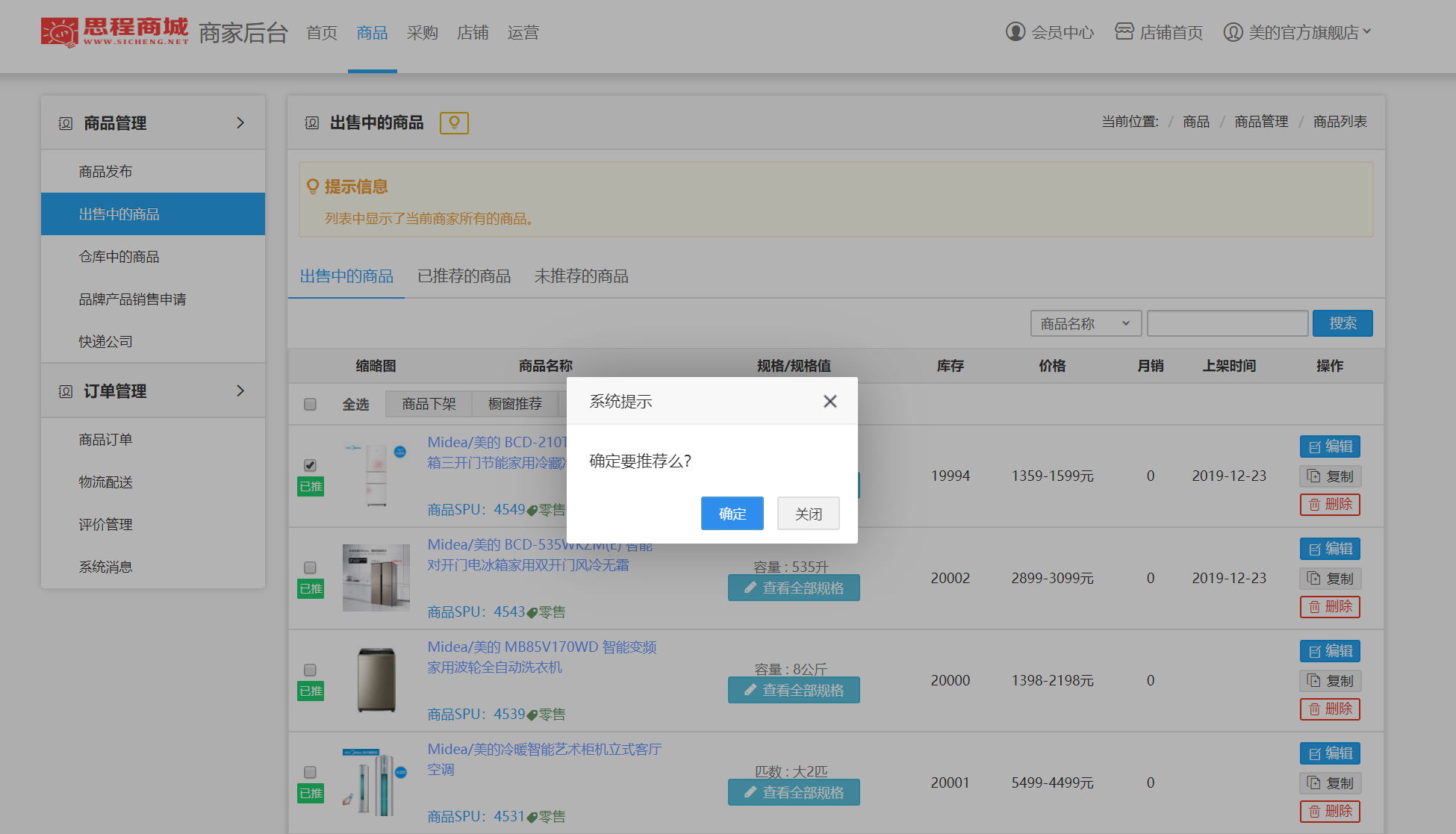This screenshot has height=834, width=1456.
Task: Check the 冷暖智能艺术柜机 air conditioner checkbox
Action: coord(310,772)
